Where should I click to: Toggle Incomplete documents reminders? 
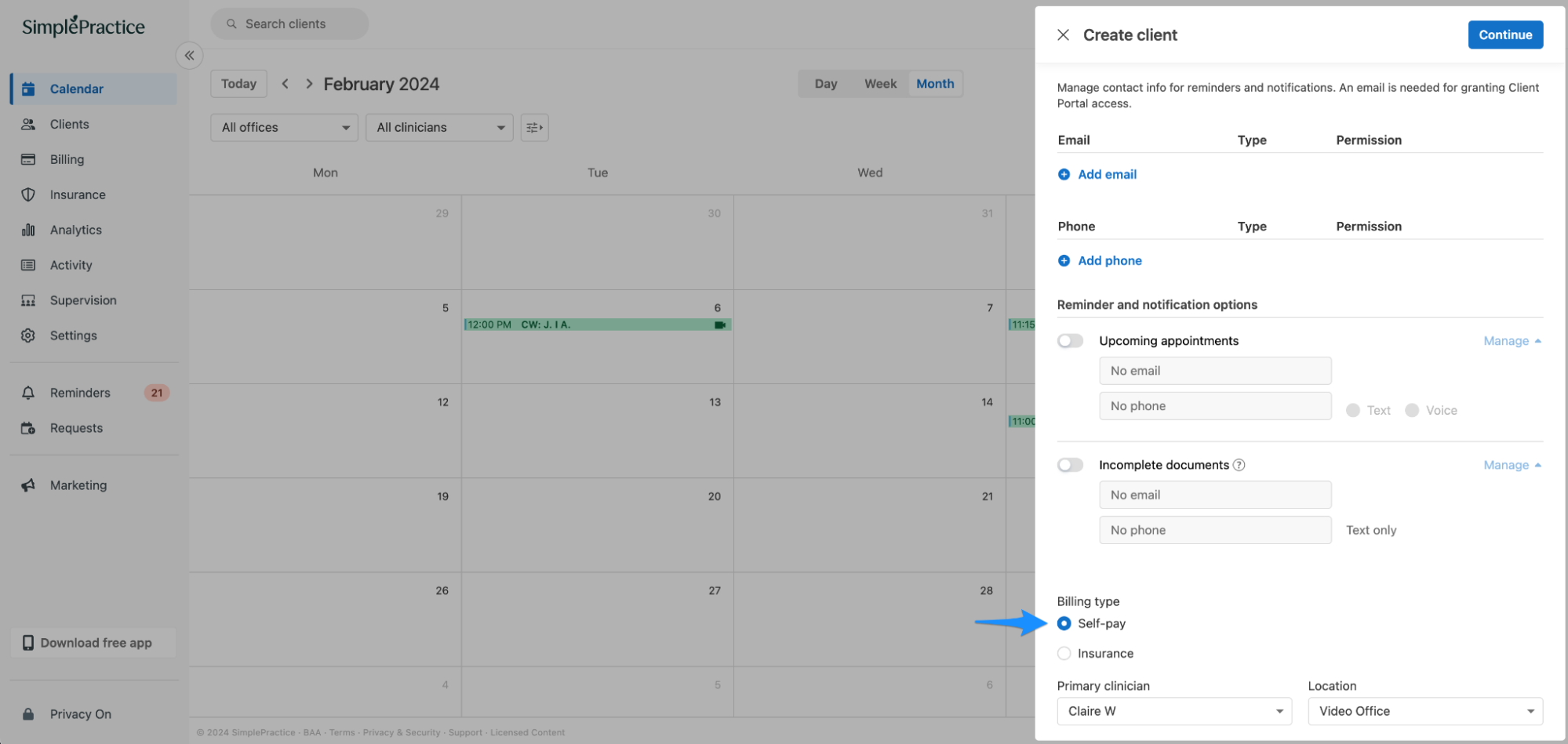(x=1070, y=465)
